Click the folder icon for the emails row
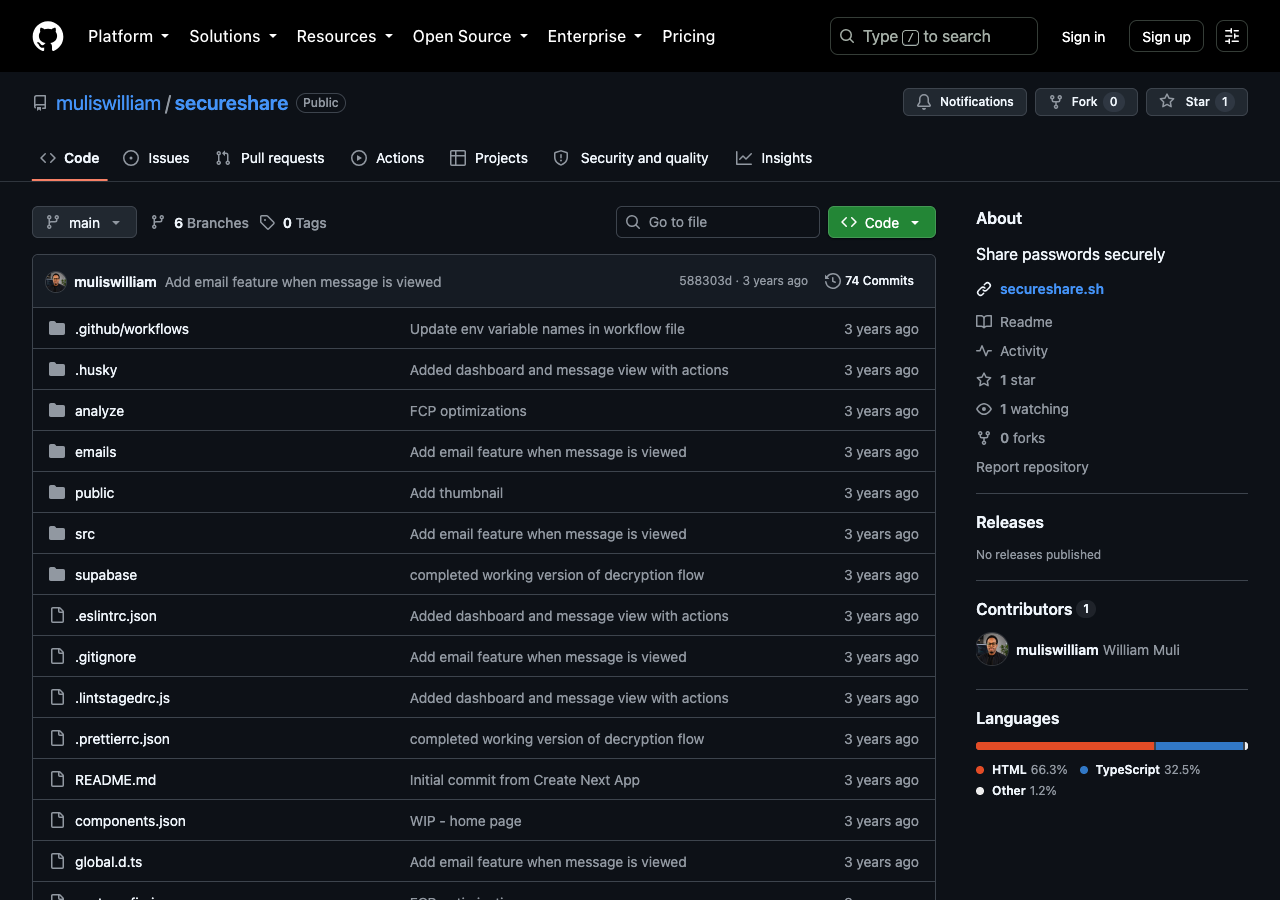Screen dimensions: 1280x900 click(57, 451)
